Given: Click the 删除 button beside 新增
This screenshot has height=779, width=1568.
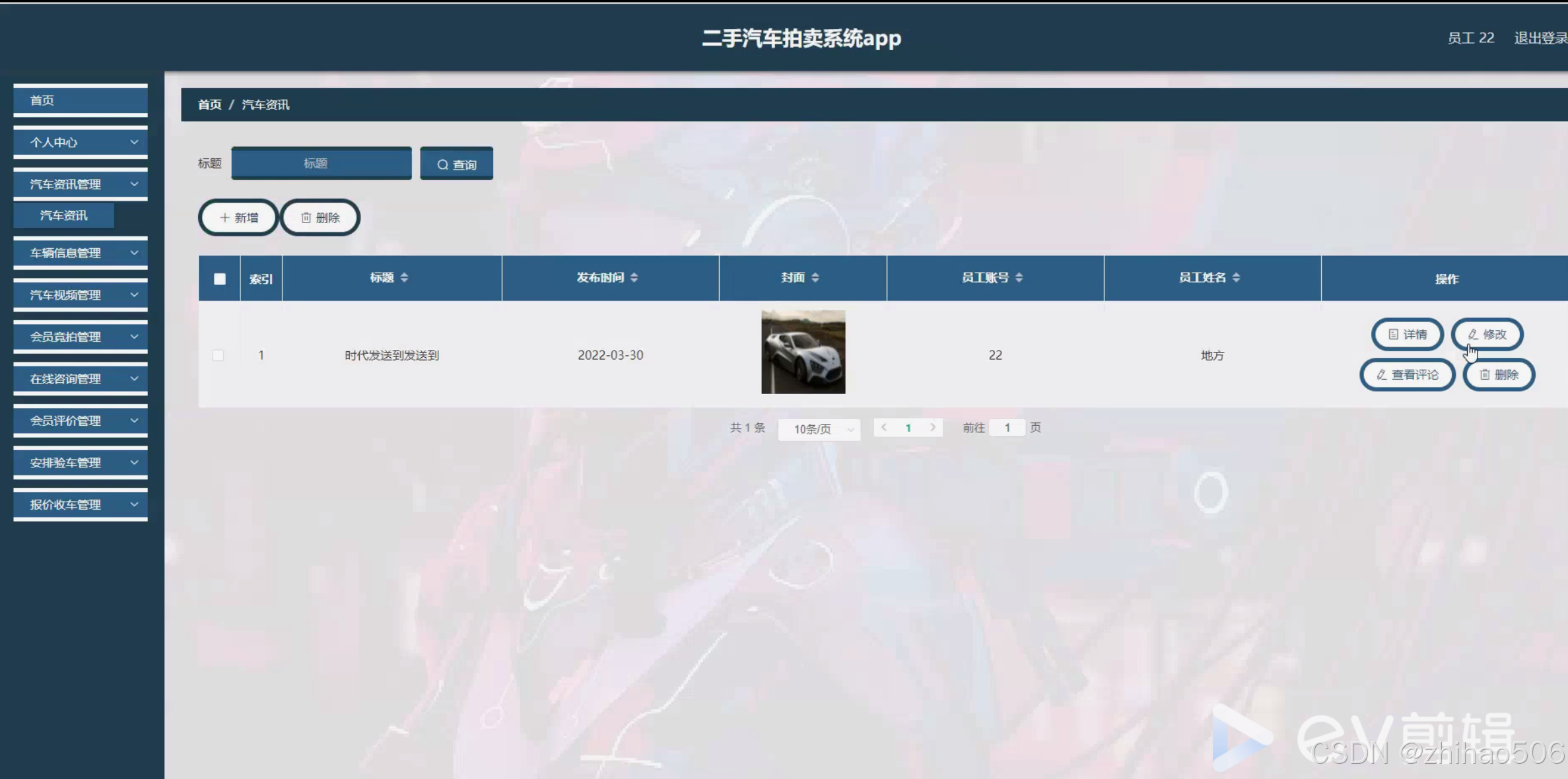Looking at the screenshot, I should (320, 217).
